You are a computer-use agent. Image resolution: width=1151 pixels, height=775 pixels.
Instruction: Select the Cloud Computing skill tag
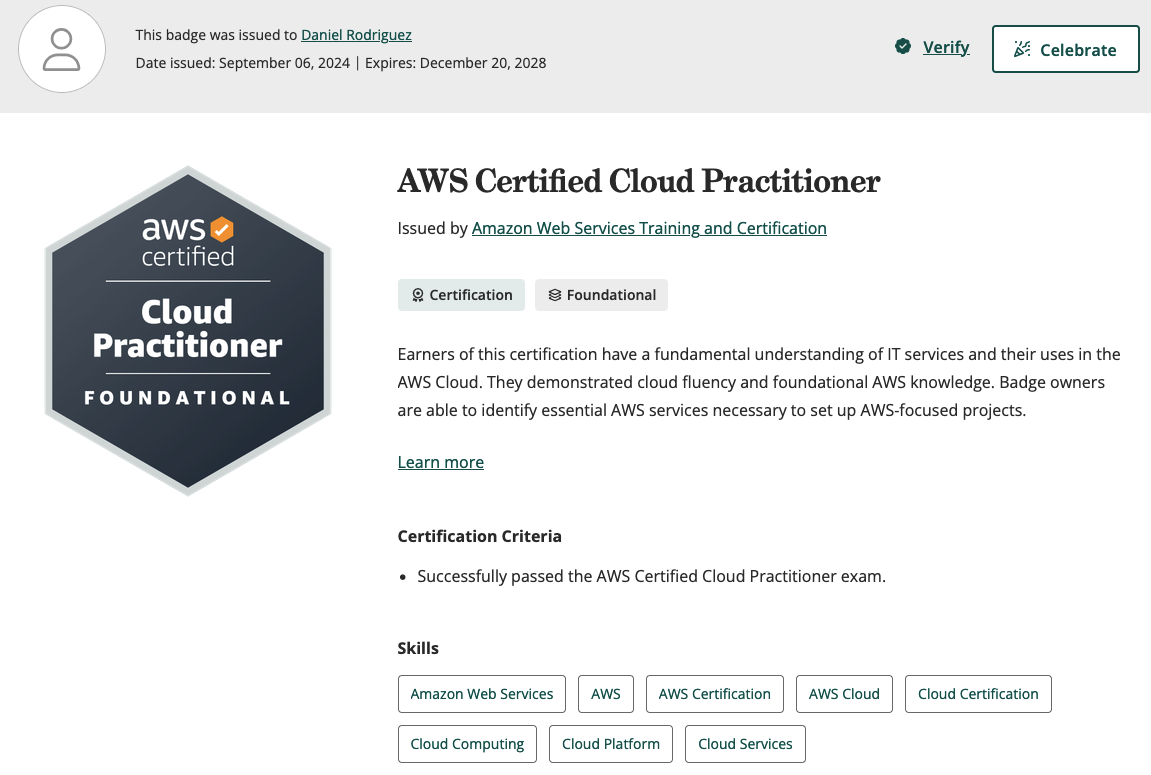(467, 744)
